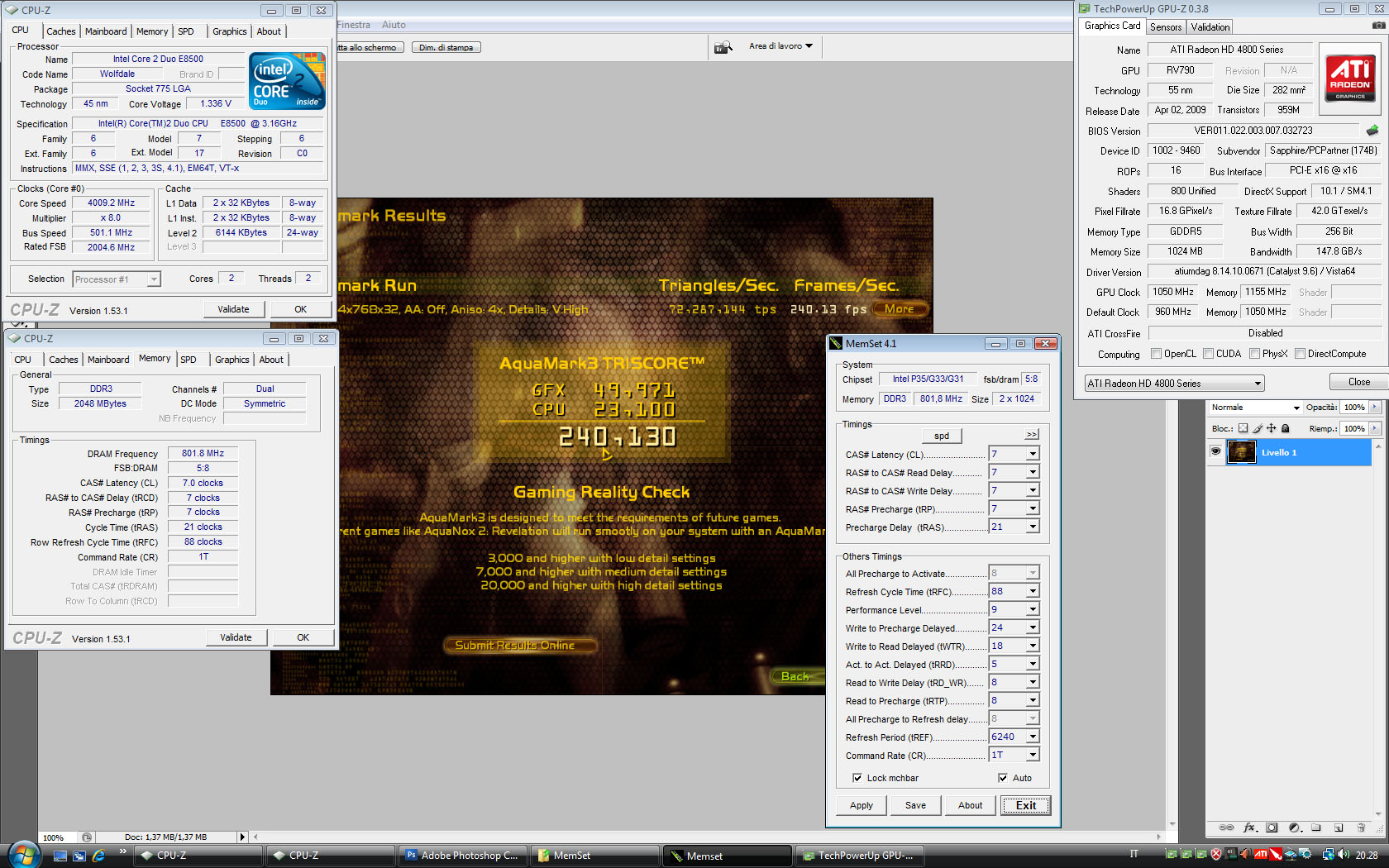The image size is (1389, 868).
Task: Click the document status popup arrow
Action: click(x=241, y=837)
